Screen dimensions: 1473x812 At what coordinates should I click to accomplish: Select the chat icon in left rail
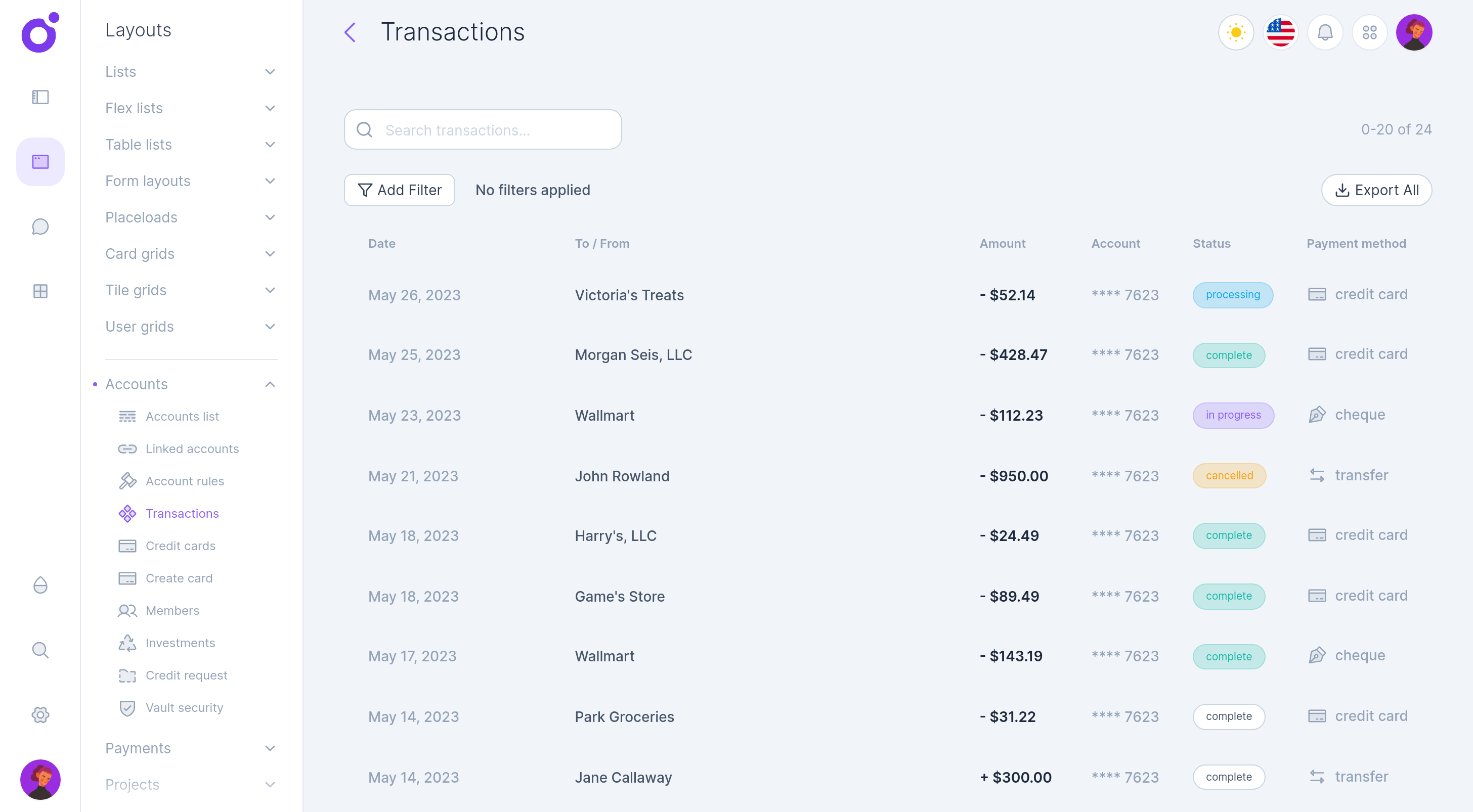[40, 227]
